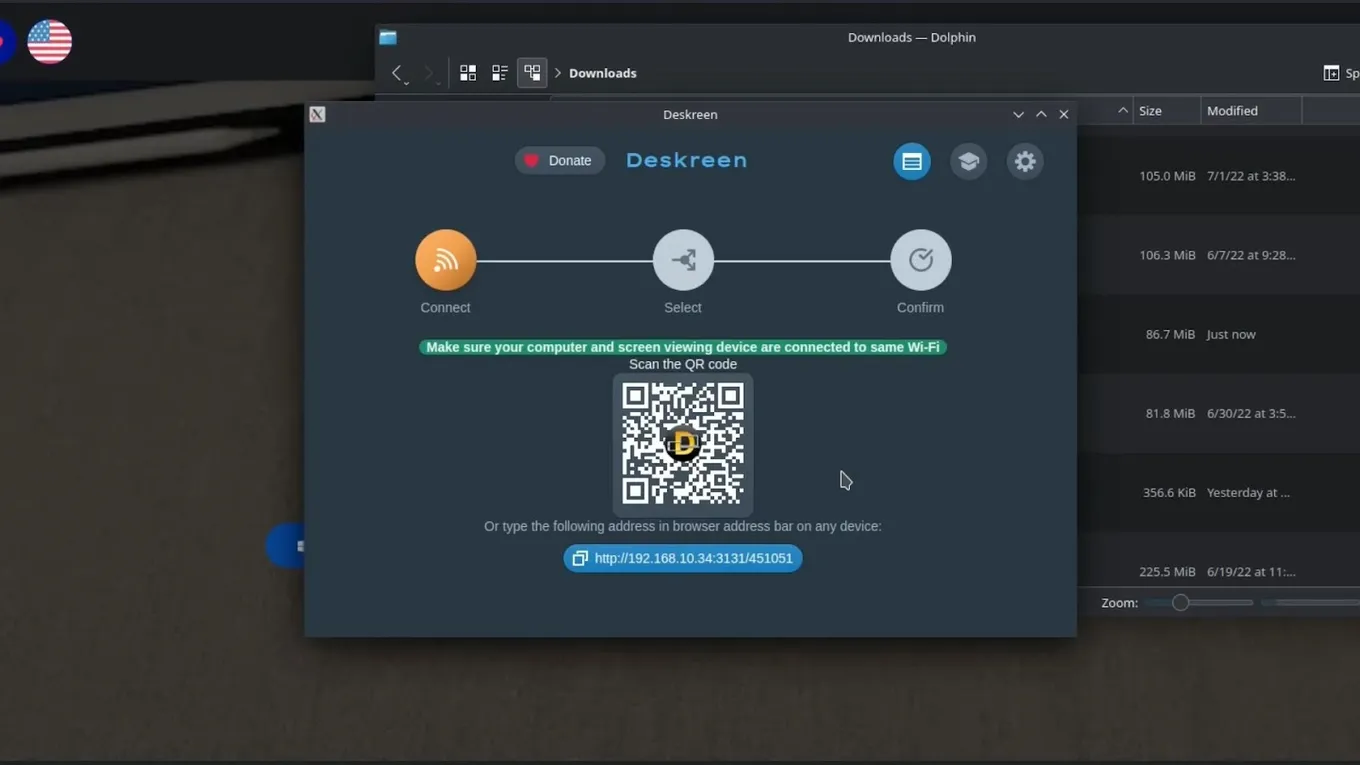This screenshot has height=765, width=1360.
Task: Click the Split view icon in Dolphin
Action: [x=1331, y=73]
